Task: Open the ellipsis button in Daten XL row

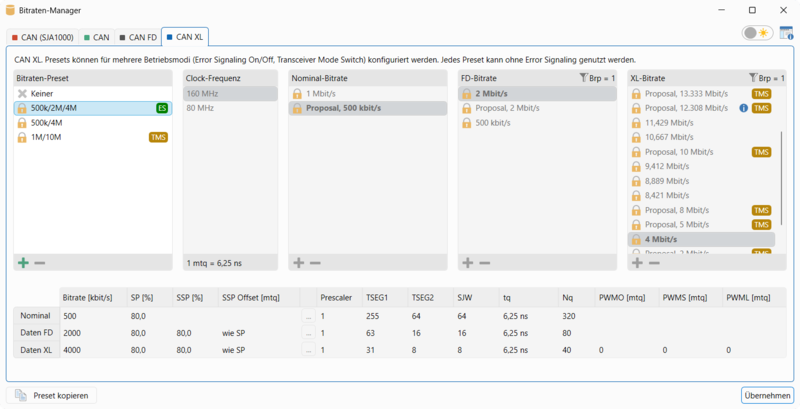Action: coord(308,350)
